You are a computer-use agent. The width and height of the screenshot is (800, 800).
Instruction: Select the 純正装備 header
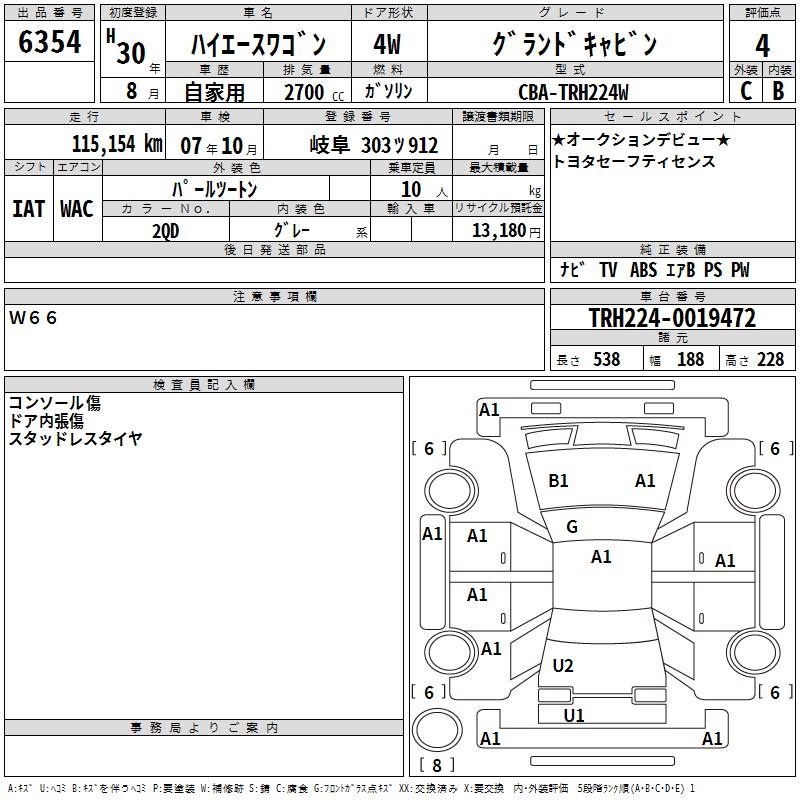(672, 249)
